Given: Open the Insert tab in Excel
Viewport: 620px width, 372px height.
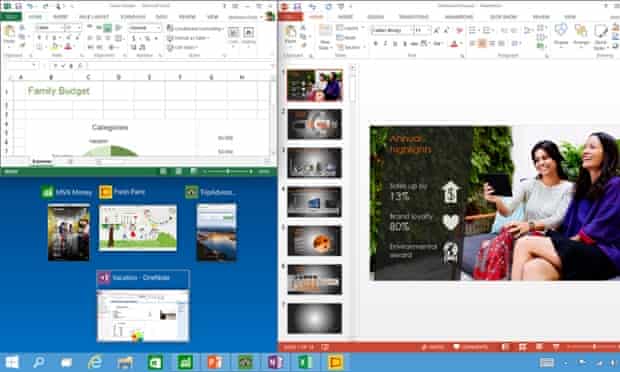Looking at the screenshot, I should [60, 17].
